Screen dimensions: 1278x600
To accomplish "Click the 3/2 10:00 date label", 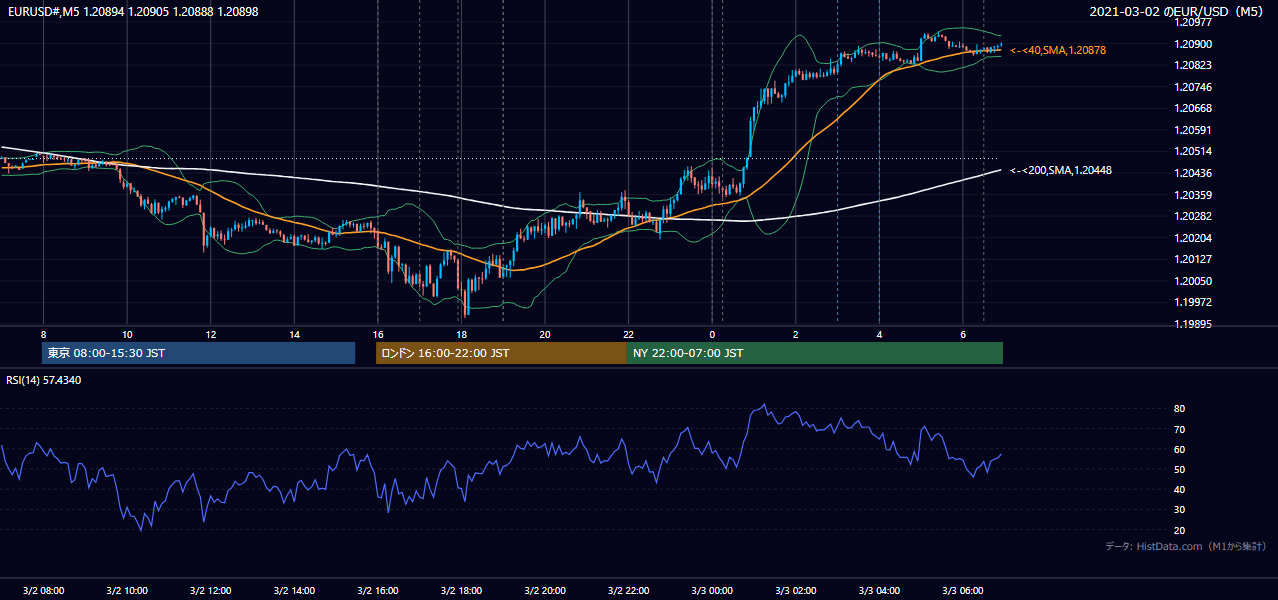I will pos(127,590).
